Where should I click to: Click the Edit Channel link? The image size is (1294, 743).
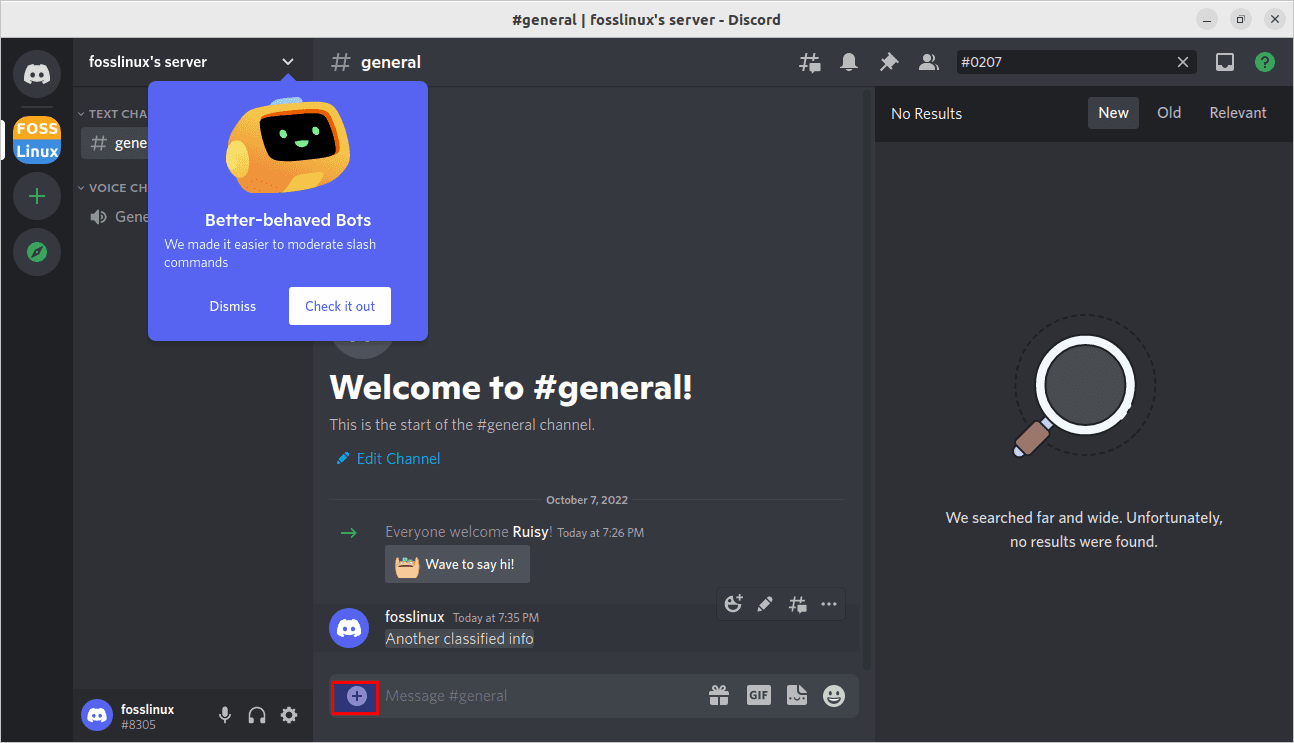click(x=388, y=459)
